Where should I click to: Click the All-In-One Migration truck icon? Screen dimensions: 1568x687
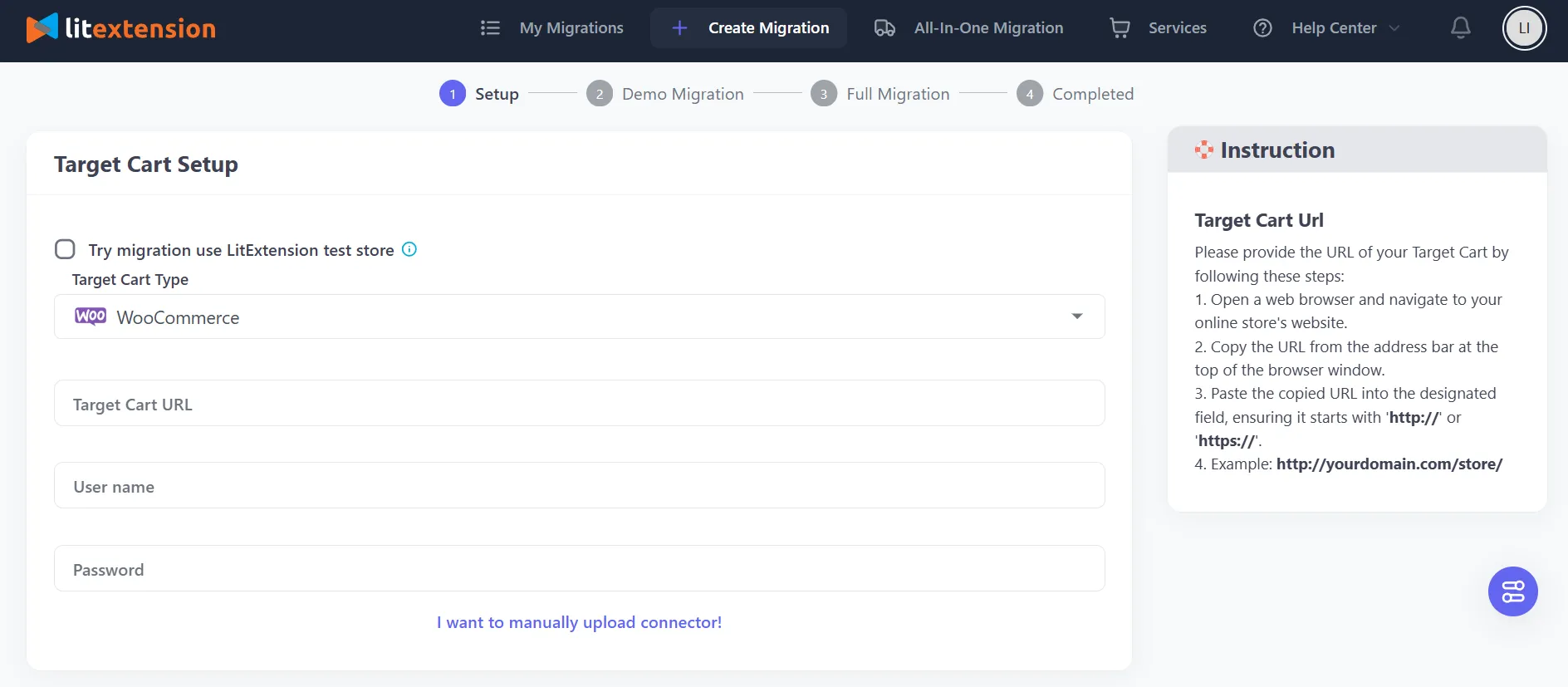[884, 28]
